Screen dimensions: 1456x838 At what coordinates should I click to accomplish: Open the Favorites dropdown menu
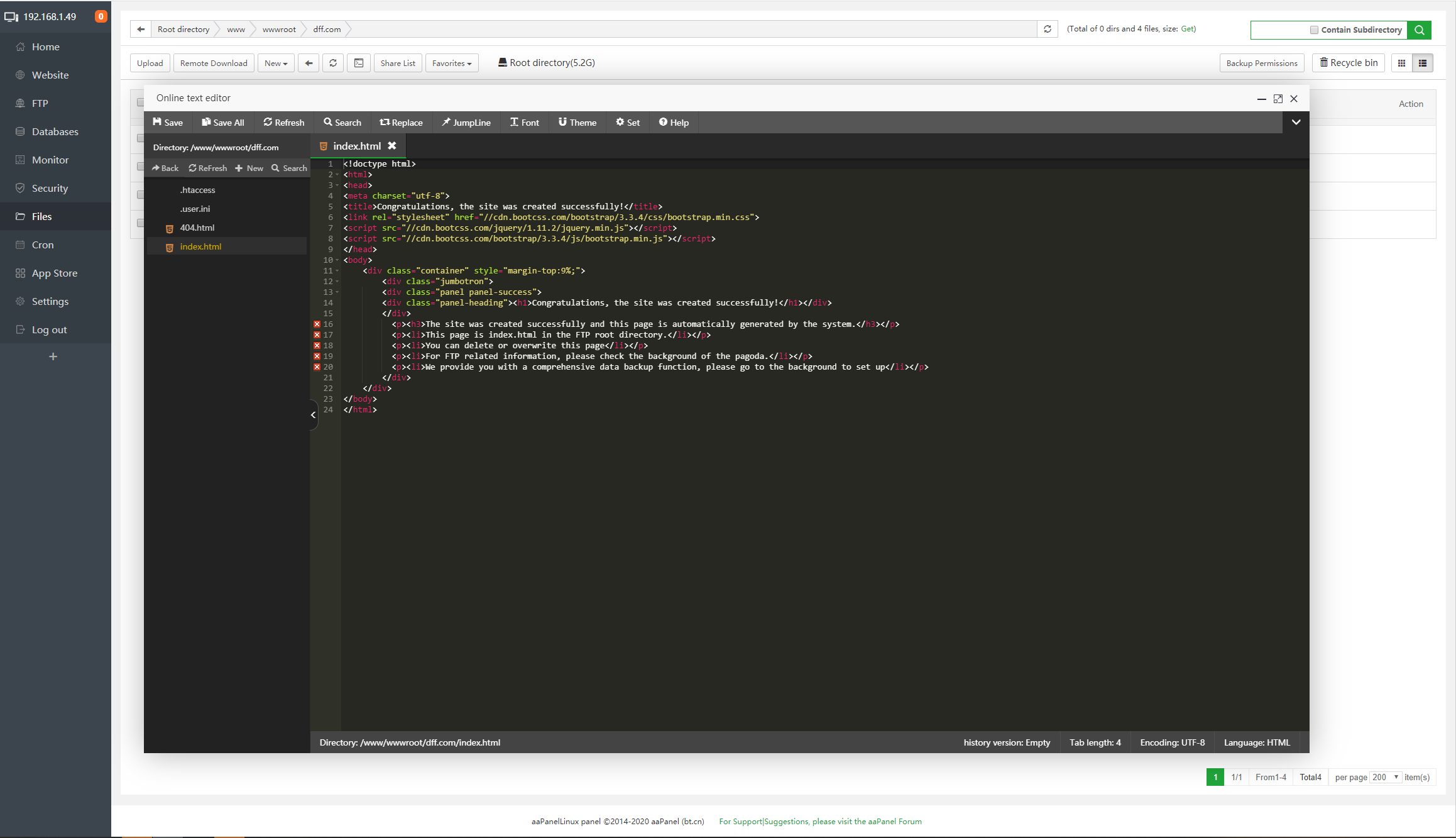[452, 63]
